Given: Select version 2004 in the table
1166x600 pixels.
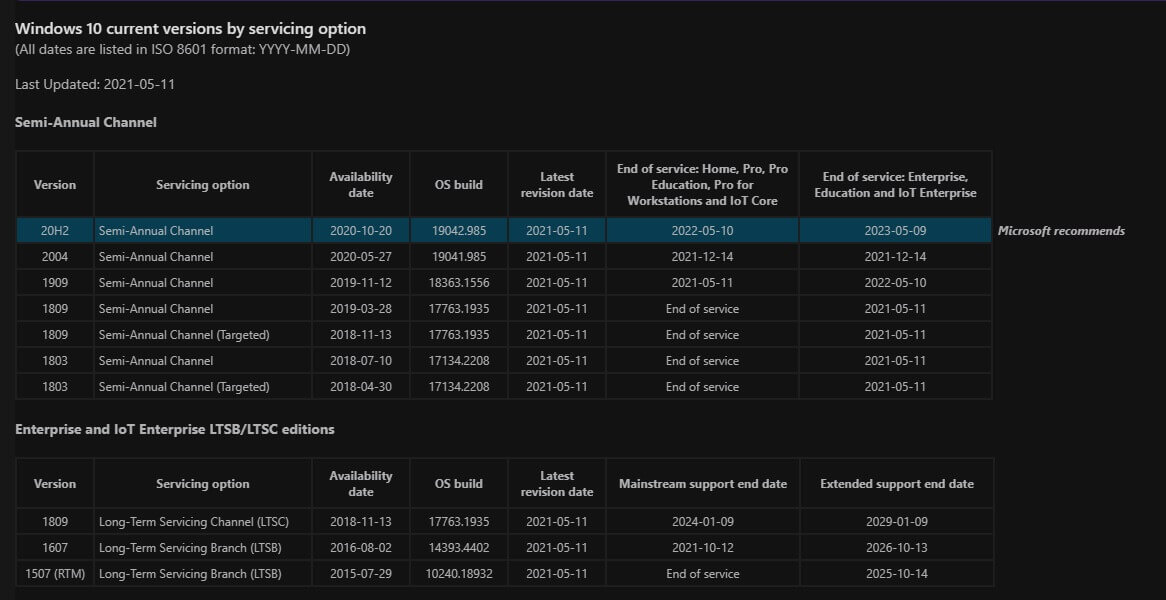Looking at the screenshot, I should (x=55, y=257).
